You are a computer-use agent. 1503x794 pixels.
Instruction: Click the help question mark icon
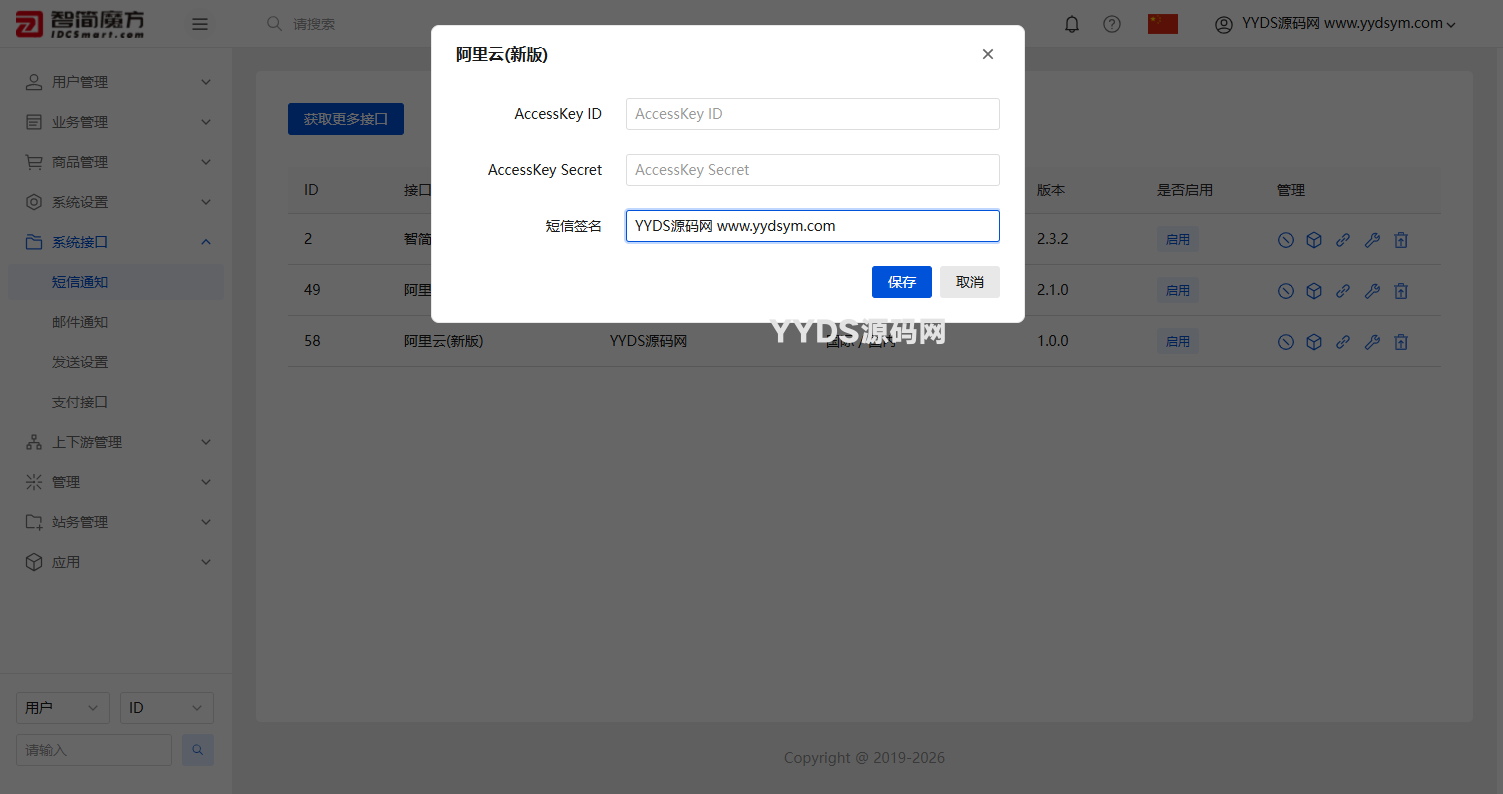[x=1112, y=23]
